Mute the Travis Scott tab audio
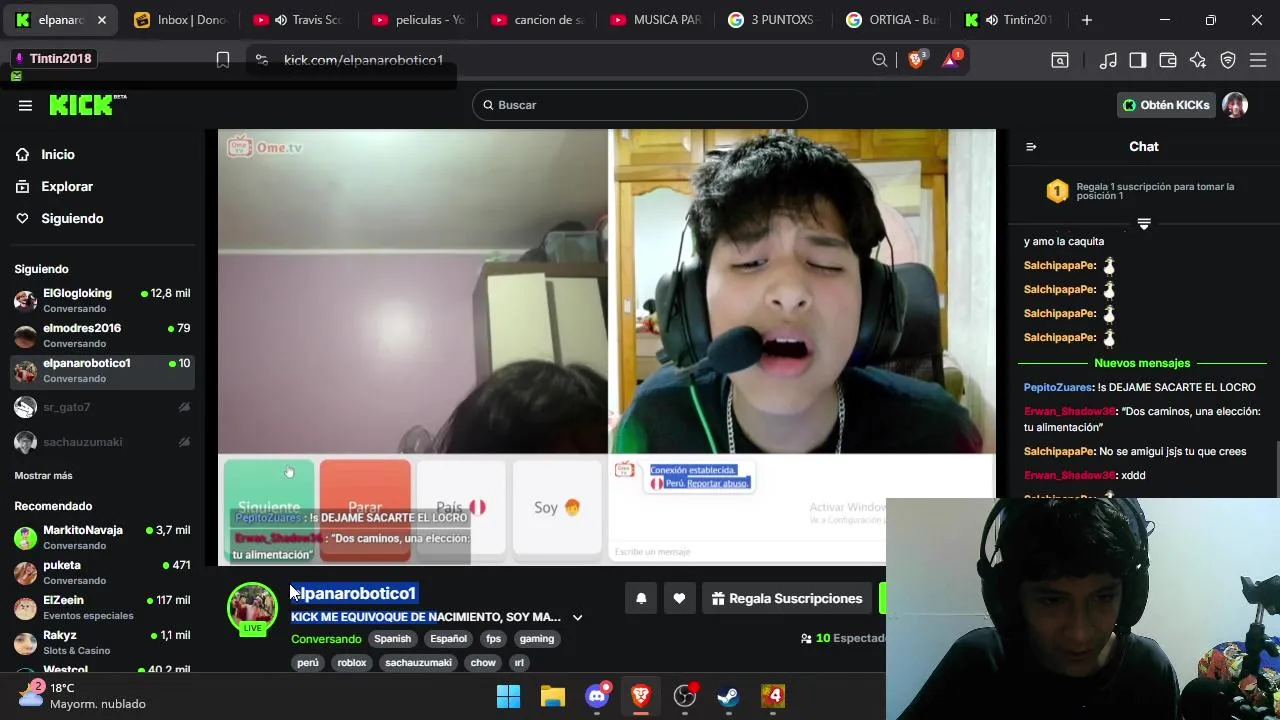 point(280,20)
